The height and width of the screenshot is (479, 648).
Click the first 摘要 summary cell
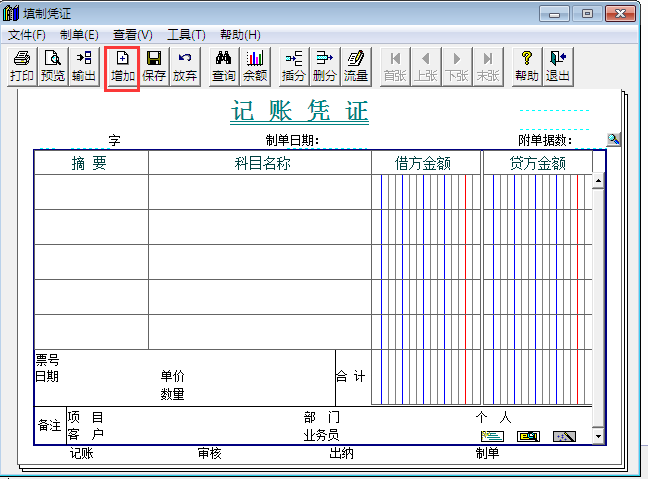pos(91,192)
